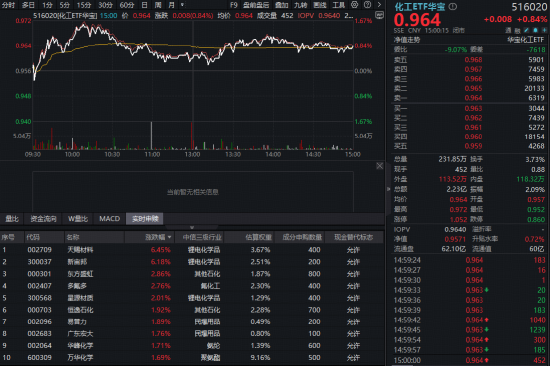Click the 卖一 price 0.964
This screenshot has width=550, height=366.
[473, 98]
